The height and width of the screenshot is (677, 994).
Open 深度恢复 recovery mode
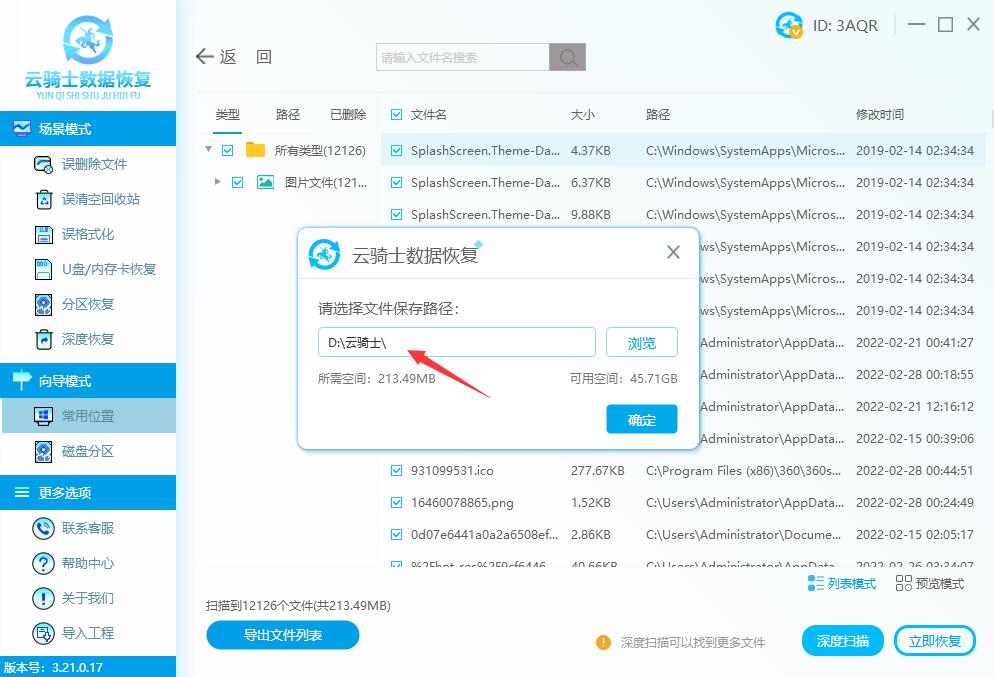pyautogui.click(x=88, y=339)
